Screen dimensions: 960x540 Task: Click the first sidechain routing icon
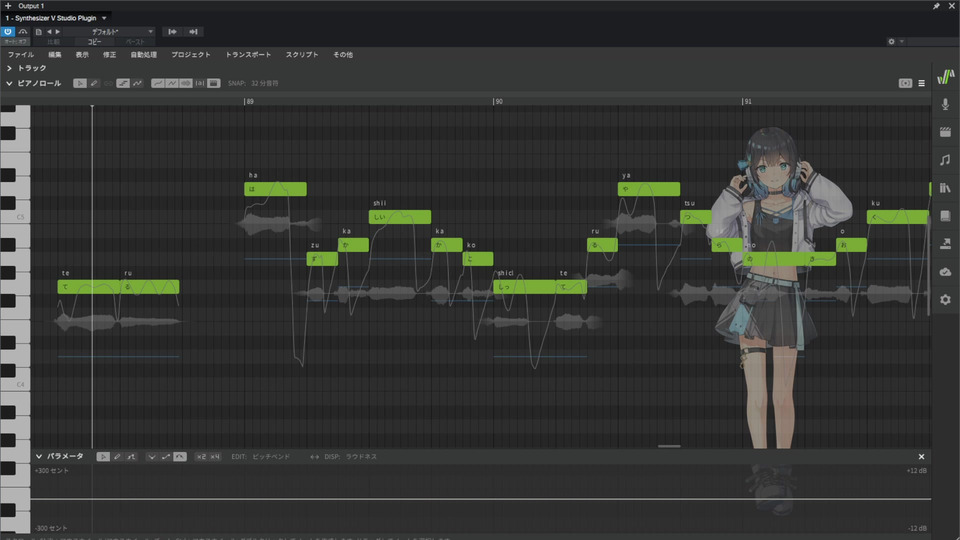pos(173,31)
